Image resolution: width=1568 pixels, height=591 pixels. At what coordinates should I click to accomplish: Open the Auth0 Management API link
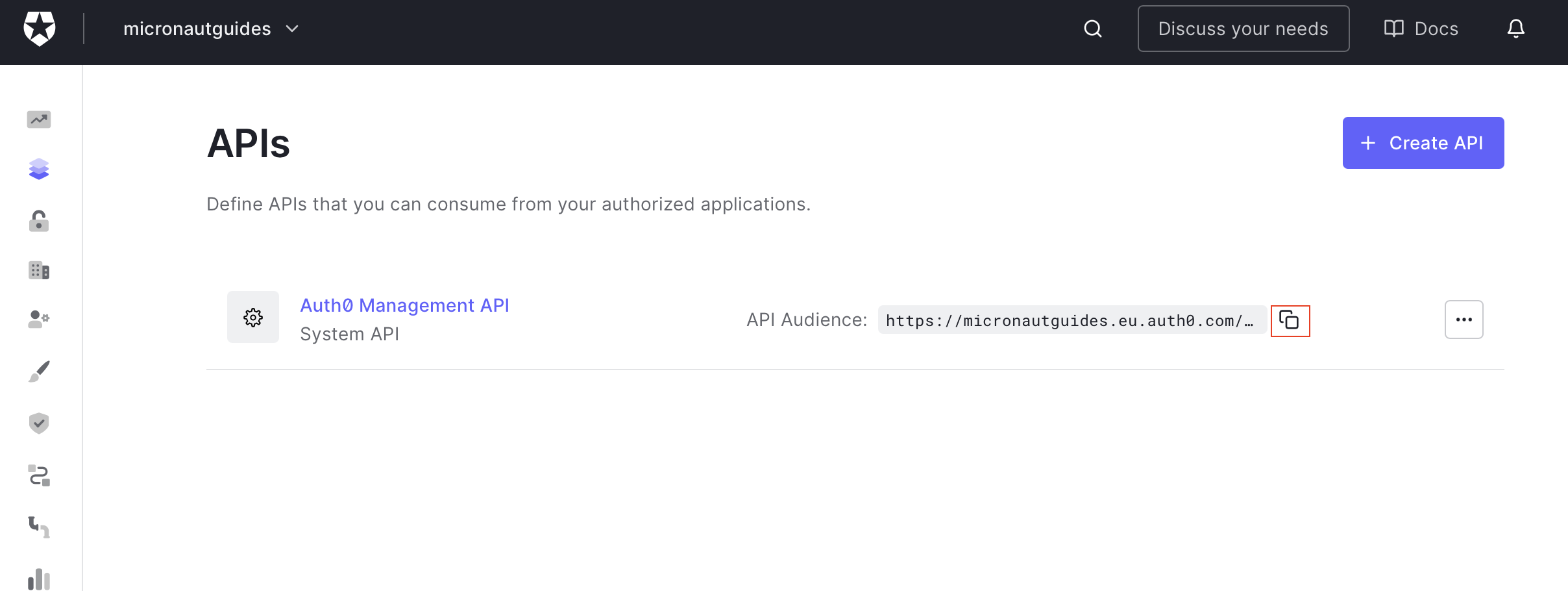[x=404, y=305]
